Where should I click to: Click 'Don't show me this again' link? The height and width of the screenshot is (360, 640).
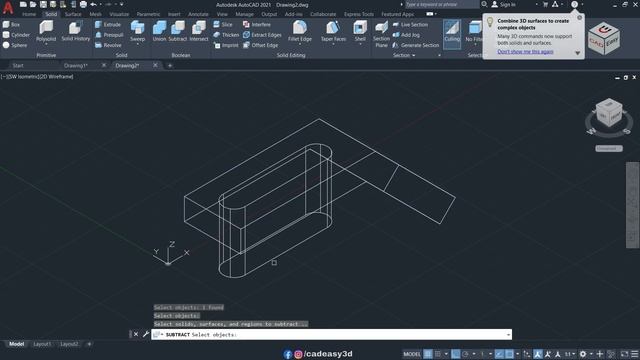(525, 51)
